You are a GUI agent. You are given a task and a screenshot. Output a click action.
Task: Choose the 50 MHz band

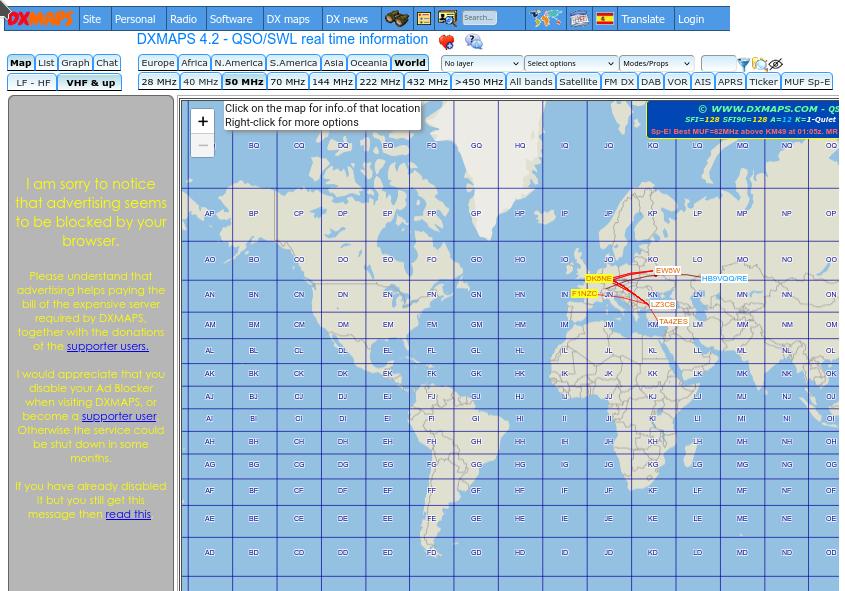coord(244,82)
